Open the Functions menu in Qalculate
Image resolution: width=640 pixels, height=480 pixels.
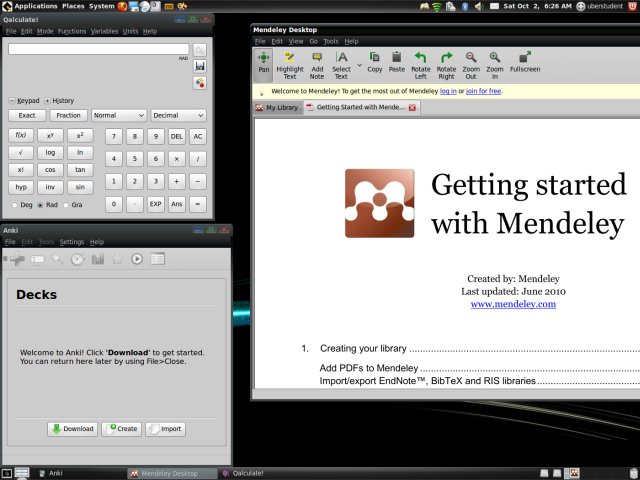pos(72,31)
